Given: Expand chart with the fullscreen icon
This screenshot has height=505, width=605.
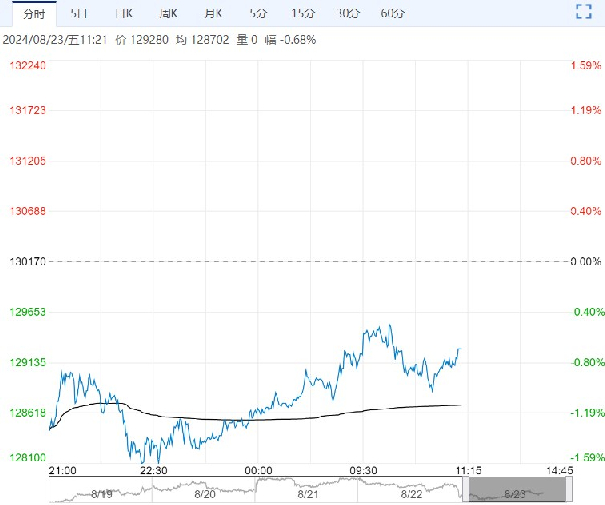Looking at the screenshot, I should click(586, 13).
